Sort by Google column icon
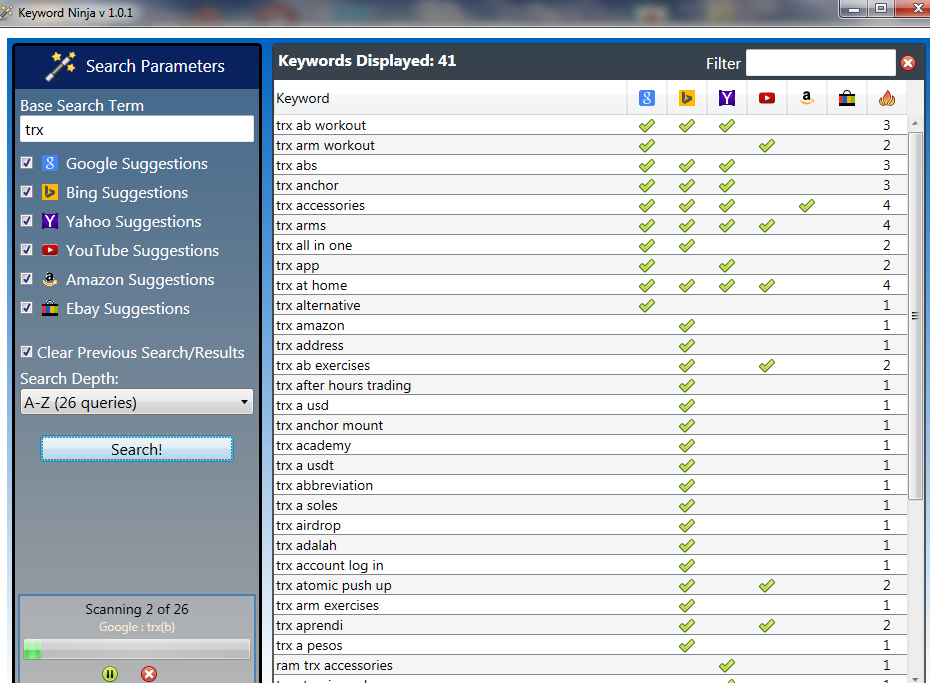 pyautogui.click(x=647, y=98)
